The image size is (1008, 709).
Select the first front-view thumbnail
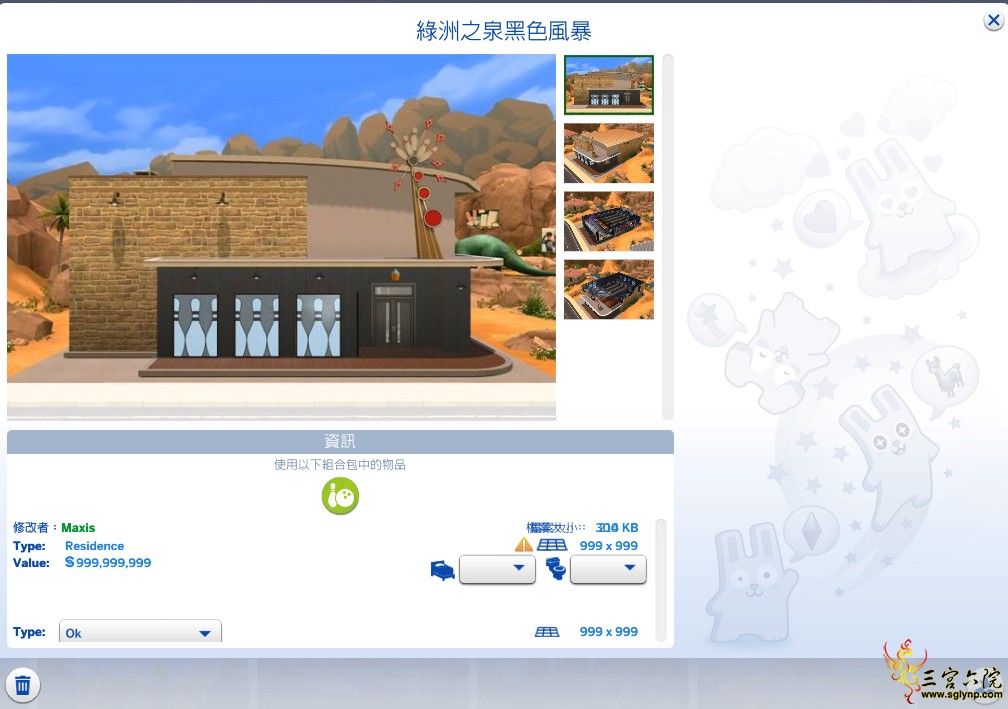coord(609,85)
